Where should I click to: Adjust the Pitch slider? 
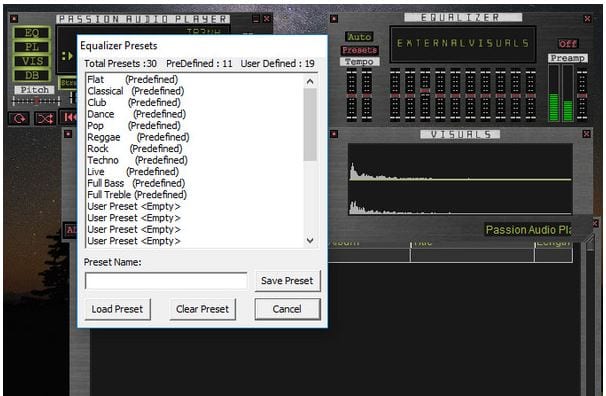click(x=36, y=101)
